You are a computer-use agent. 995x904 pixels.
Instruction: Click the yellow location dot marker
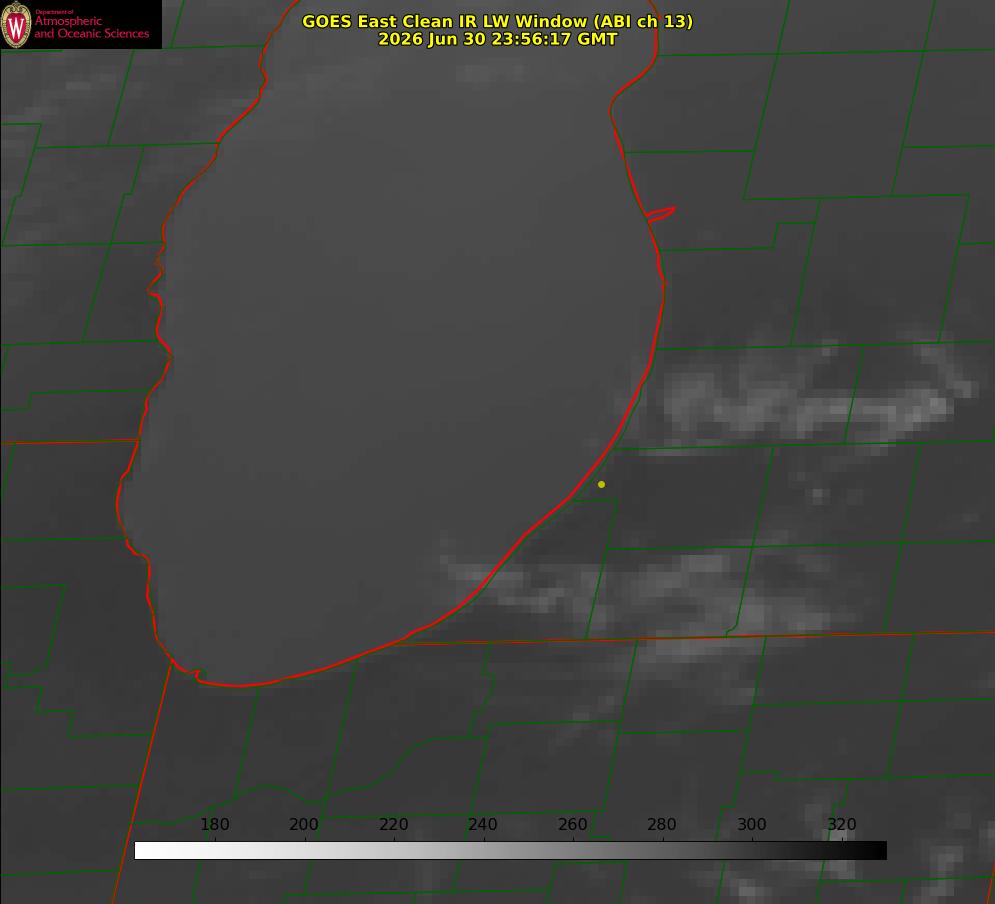(x=601, y=484)
